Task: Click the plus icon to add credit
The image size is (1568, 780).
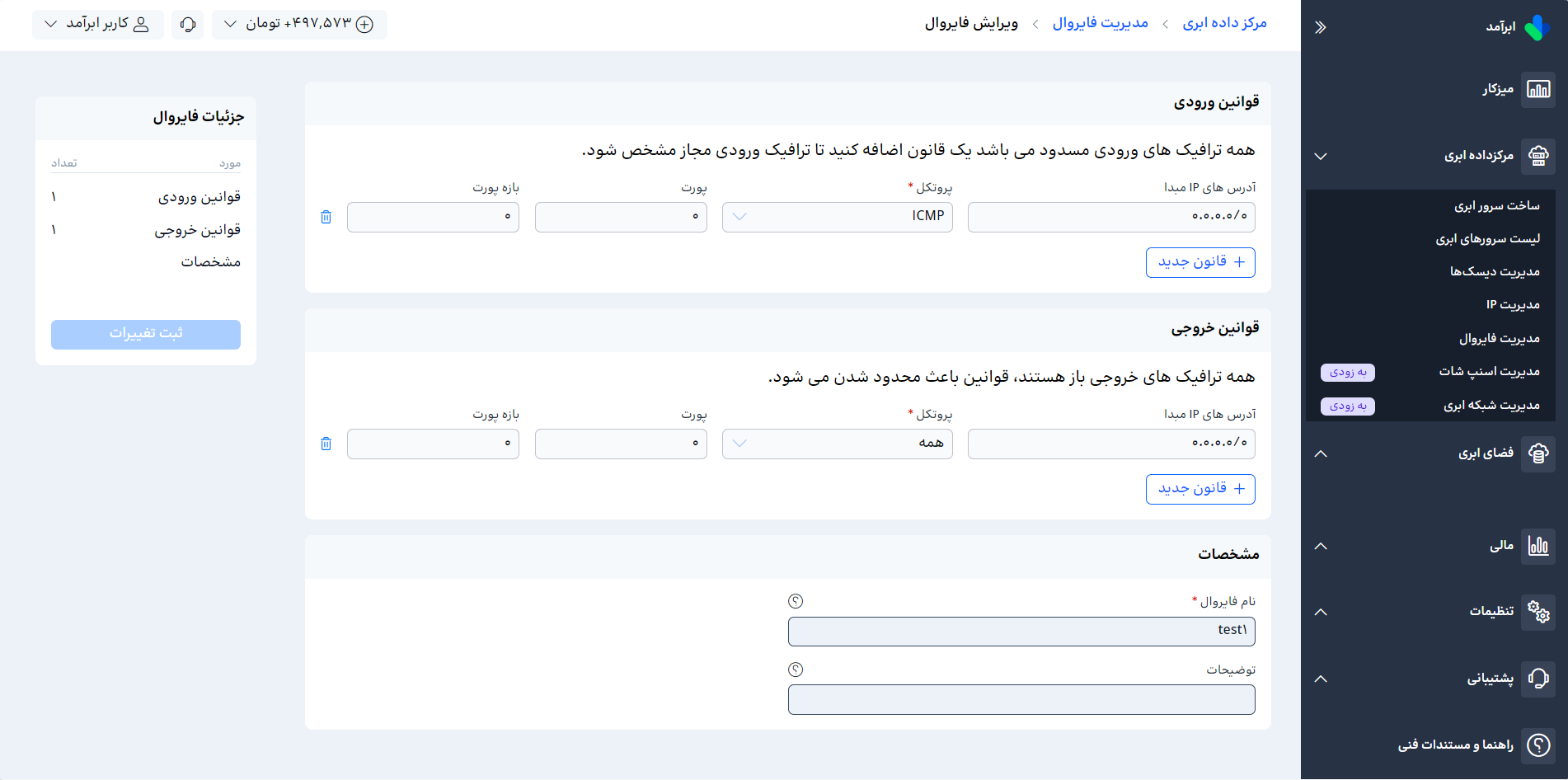Action: [x=364, y=24]
